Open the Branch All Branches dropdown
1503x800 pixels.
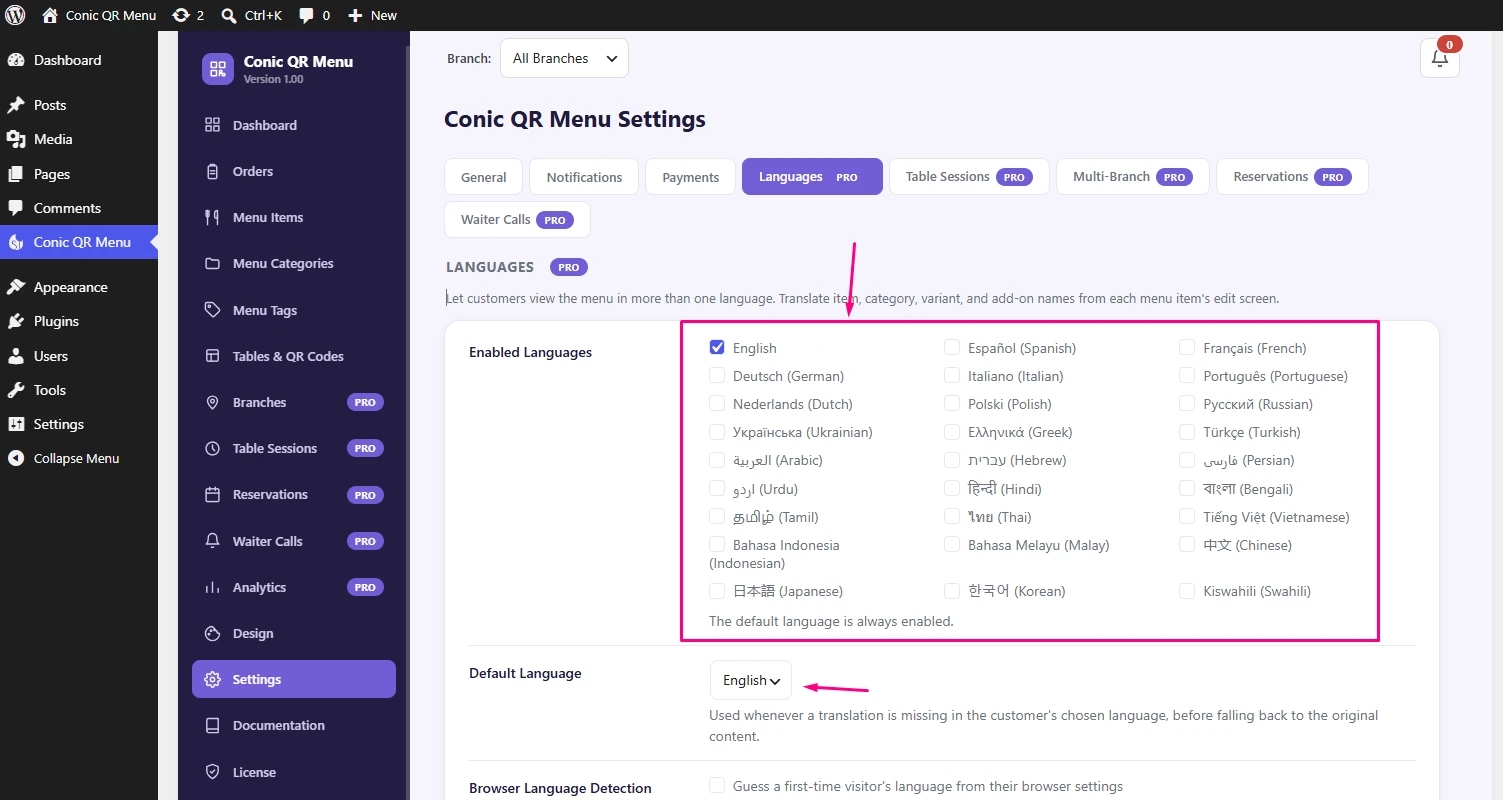[x=564, y=58]
